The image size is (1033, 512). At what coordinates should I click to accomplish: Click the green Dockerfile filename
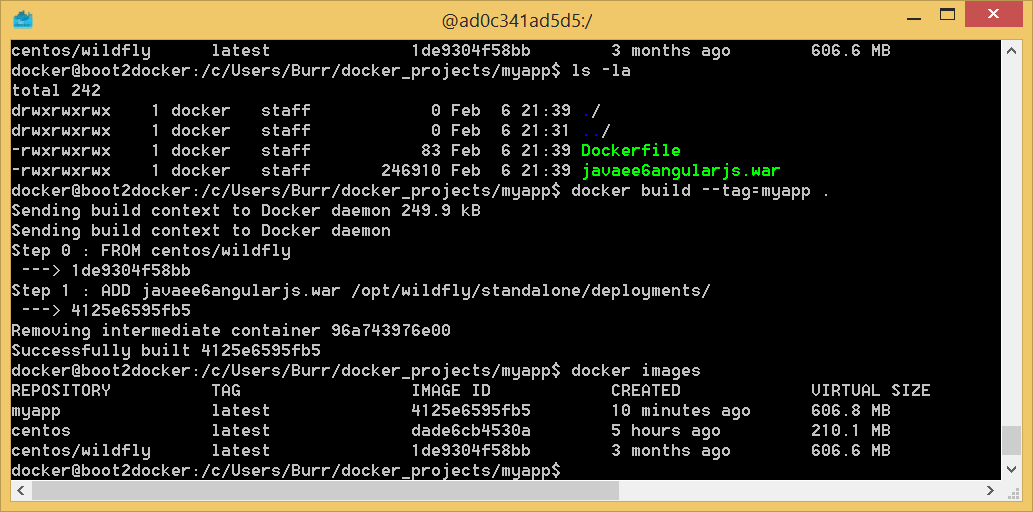630,150
